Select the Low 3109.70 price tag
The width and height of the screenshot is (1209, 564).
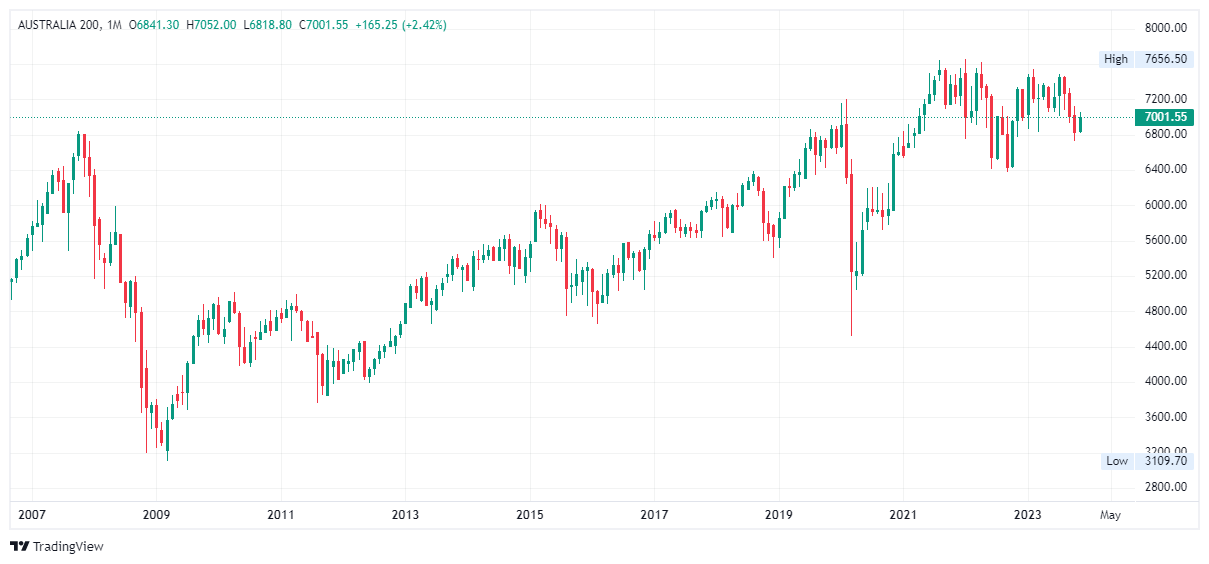1166,461
